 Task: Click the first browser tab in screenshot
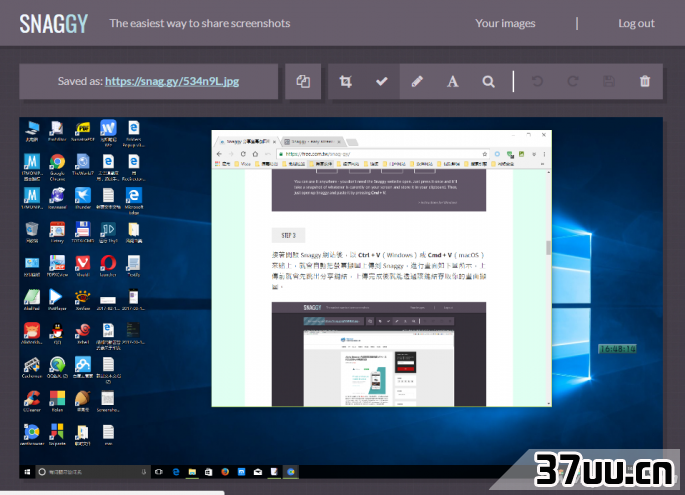247,142
